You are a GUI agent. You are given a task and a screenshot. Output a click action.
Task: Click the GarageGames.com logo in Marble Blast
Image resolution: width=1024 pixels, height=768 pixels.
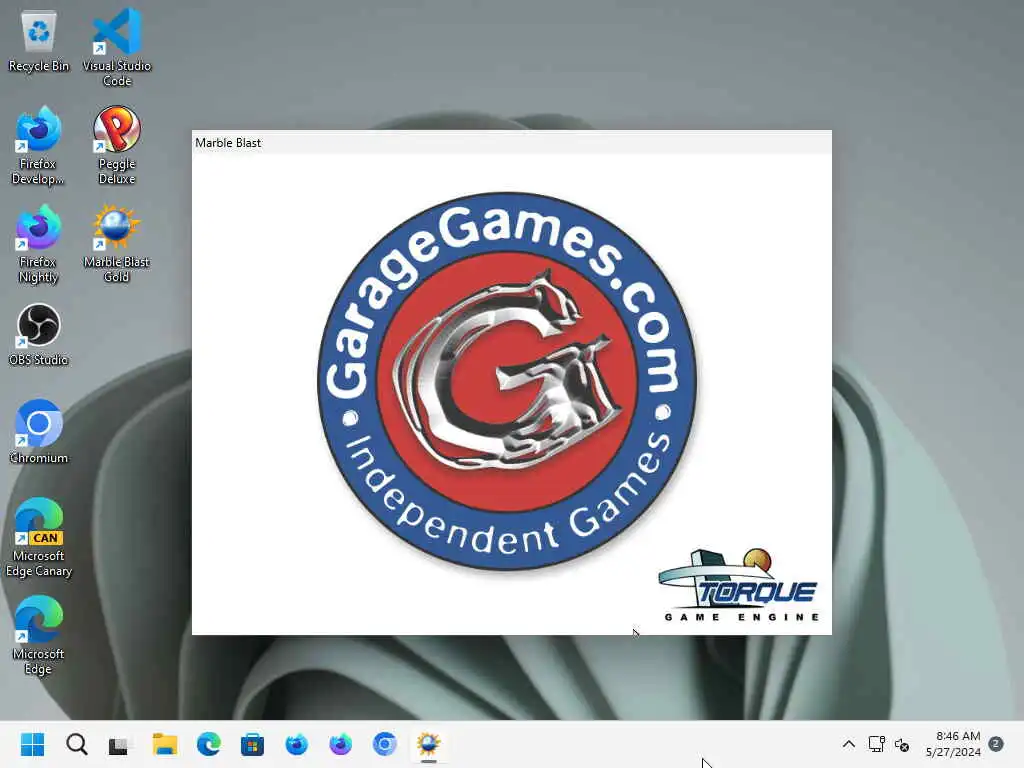point(507,381)
